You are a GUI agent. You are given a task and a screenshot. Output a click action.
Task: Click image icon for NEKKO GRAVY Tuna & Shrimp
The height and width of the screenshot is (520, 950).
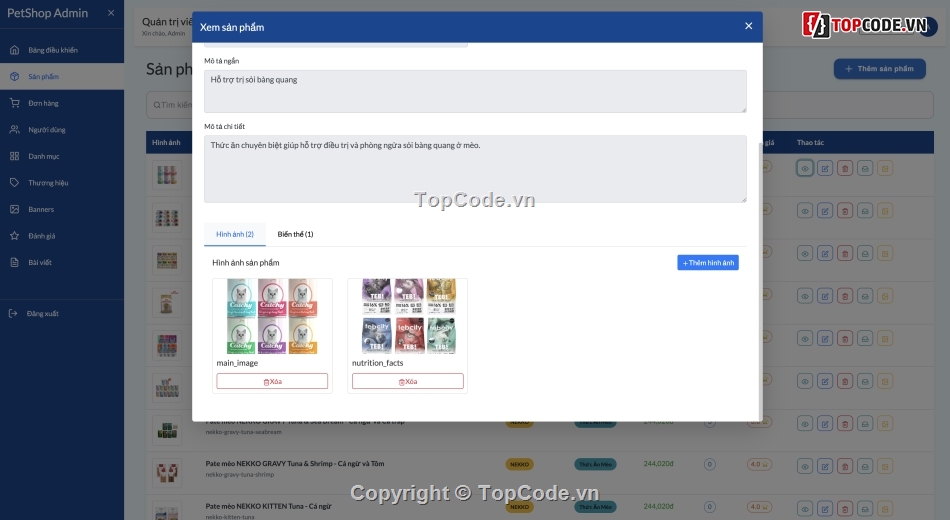pos(885,466)
